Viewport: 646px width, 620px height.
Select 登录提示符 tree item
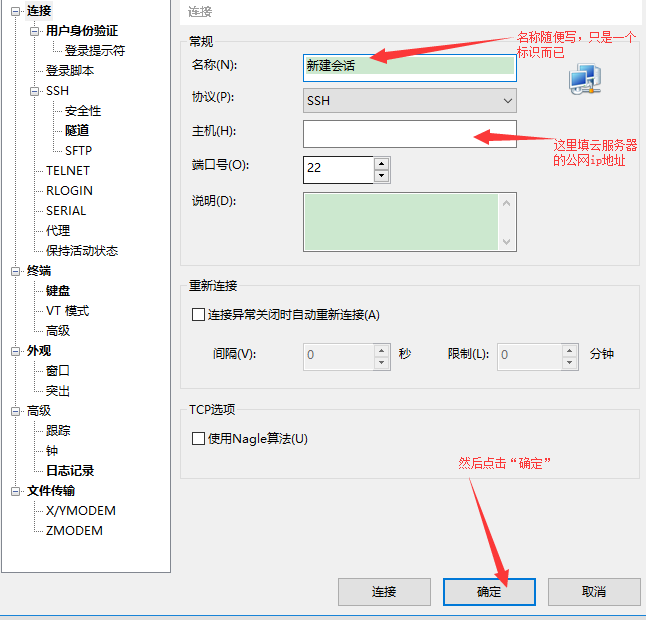click(95, 51)
